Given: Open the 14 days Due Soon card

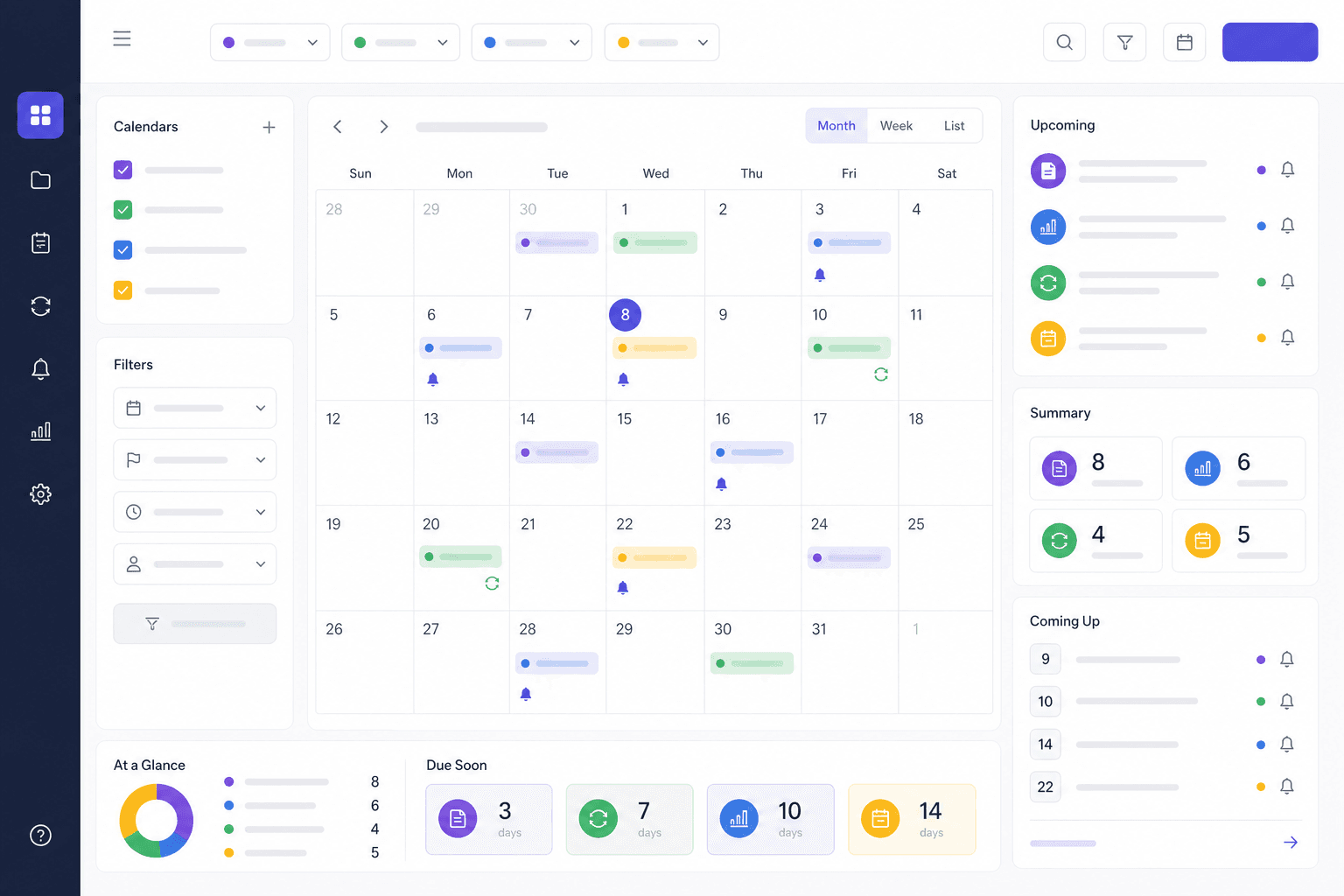Looking at the screenshot, I should pyautogui.click(x=912, y=819).
